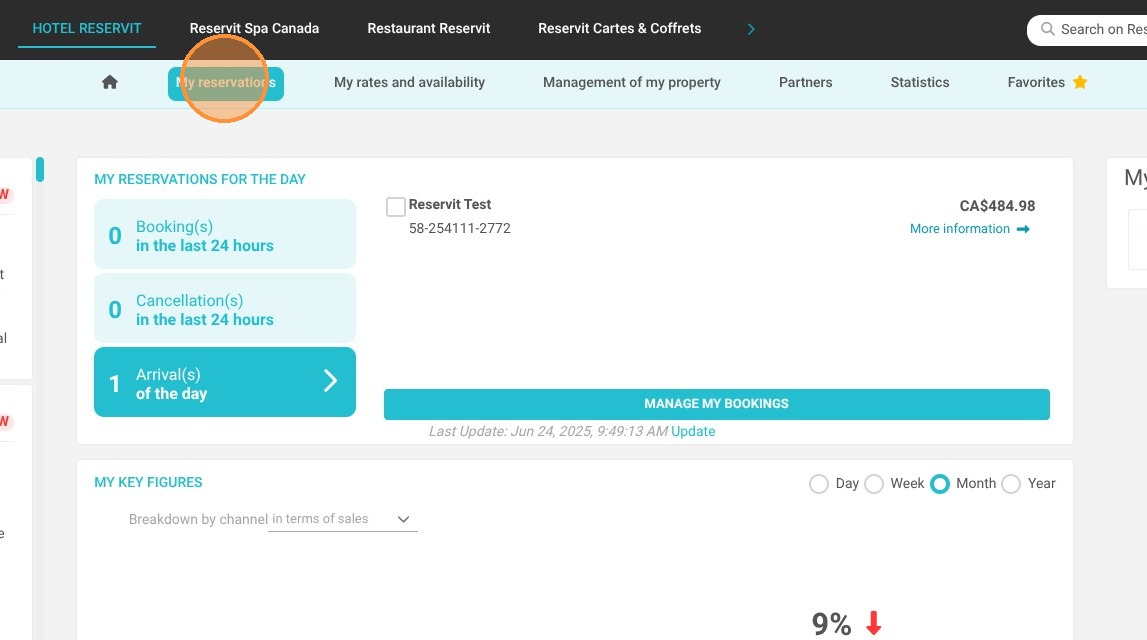Click the Update link

pos(693,432)
